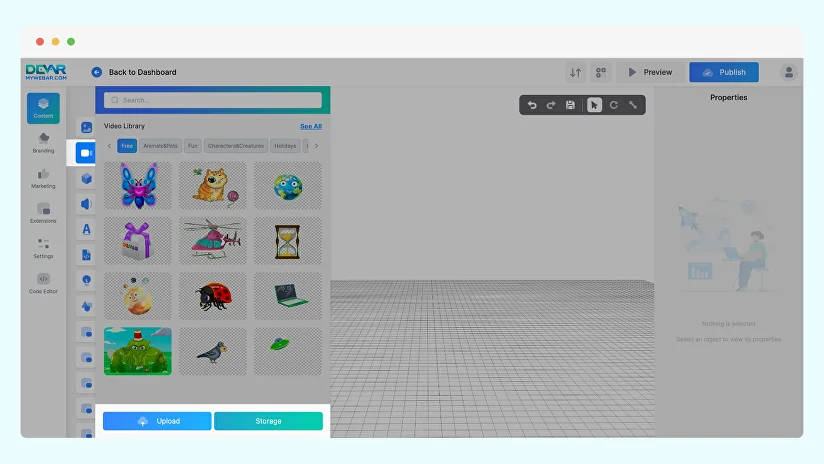Activate the cursor select tool
824x464 pixels.
point(594,105)
